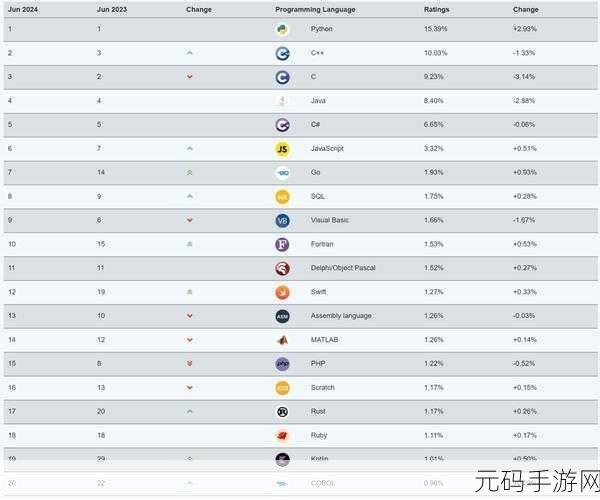
Task: Click the C++ logo icon
Action: point(282,54)
